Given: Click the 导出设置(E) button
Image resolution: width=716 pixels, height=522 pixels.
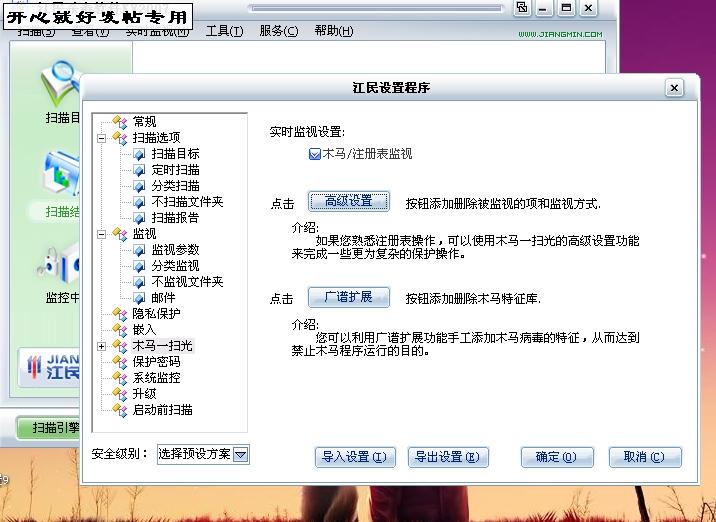Looking at the screenshot, I should pos(448,457).
